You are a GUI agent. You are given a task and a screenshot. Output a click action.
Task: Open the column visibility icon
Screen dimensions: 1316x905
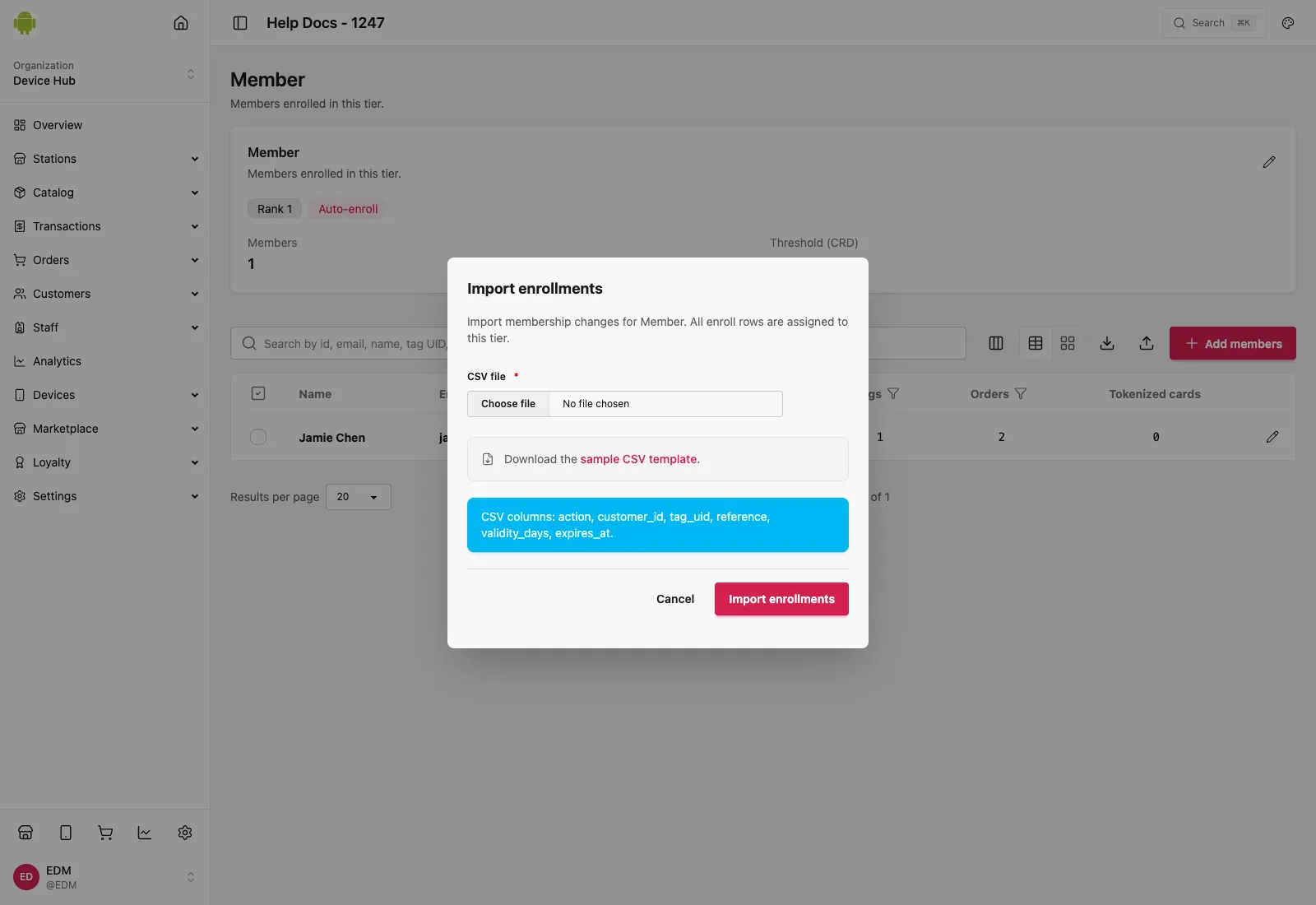tap(996, 343)
